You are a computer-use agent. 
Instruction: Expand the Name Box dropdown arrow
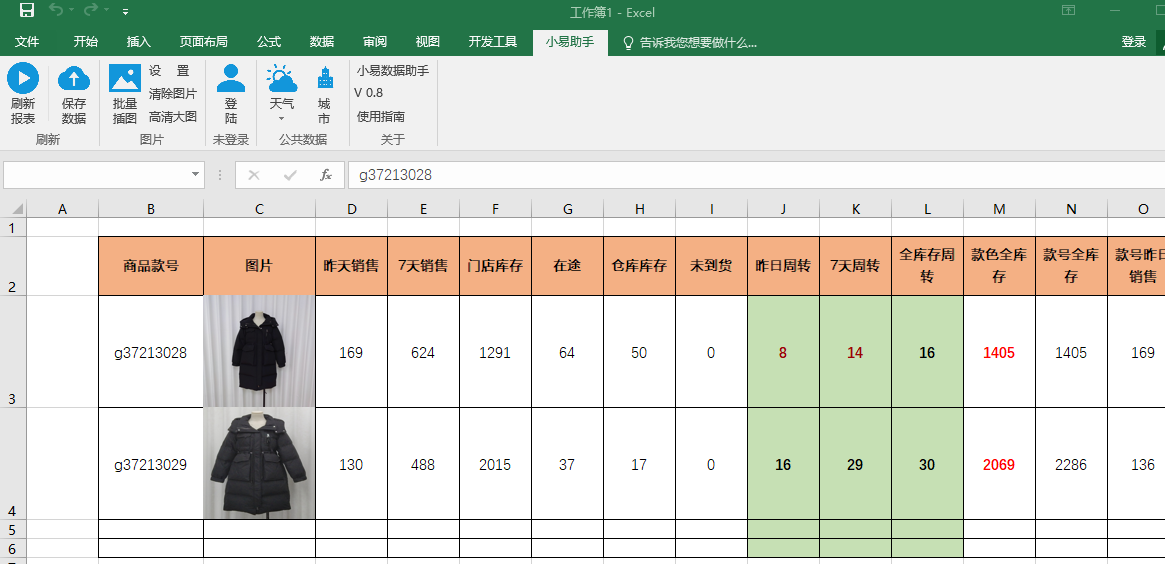point(195,175)
